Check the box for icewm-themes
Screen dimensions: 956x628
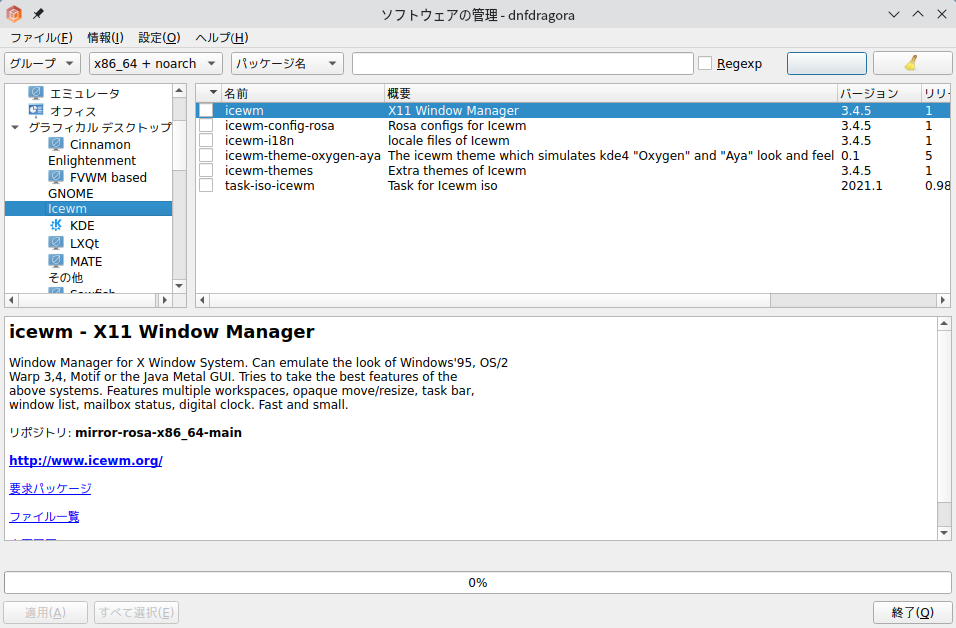[206, 171]
